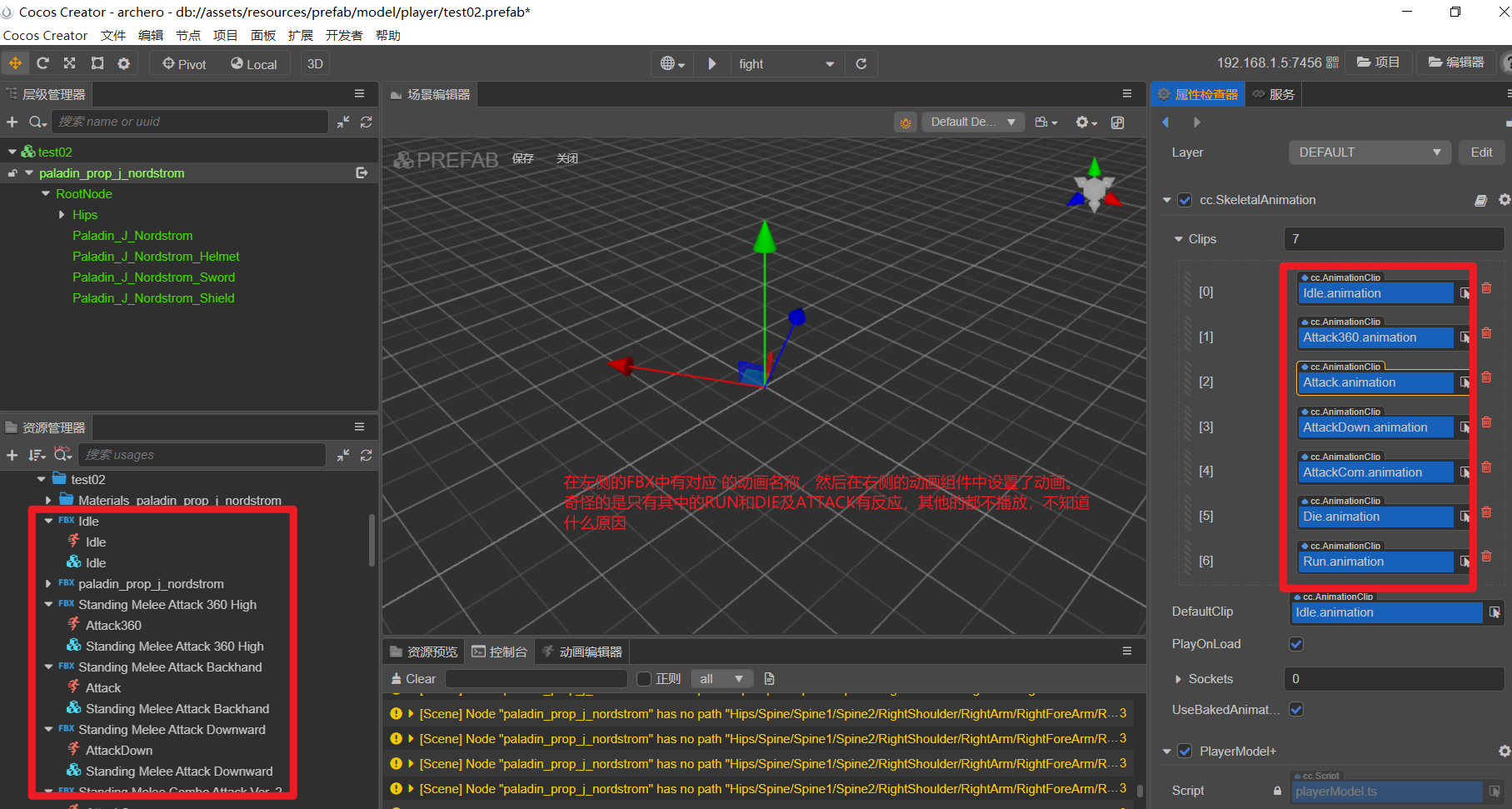Click 保存 to save the prefab
This screenshot has height=809, width=1512.
coord(523,158)
